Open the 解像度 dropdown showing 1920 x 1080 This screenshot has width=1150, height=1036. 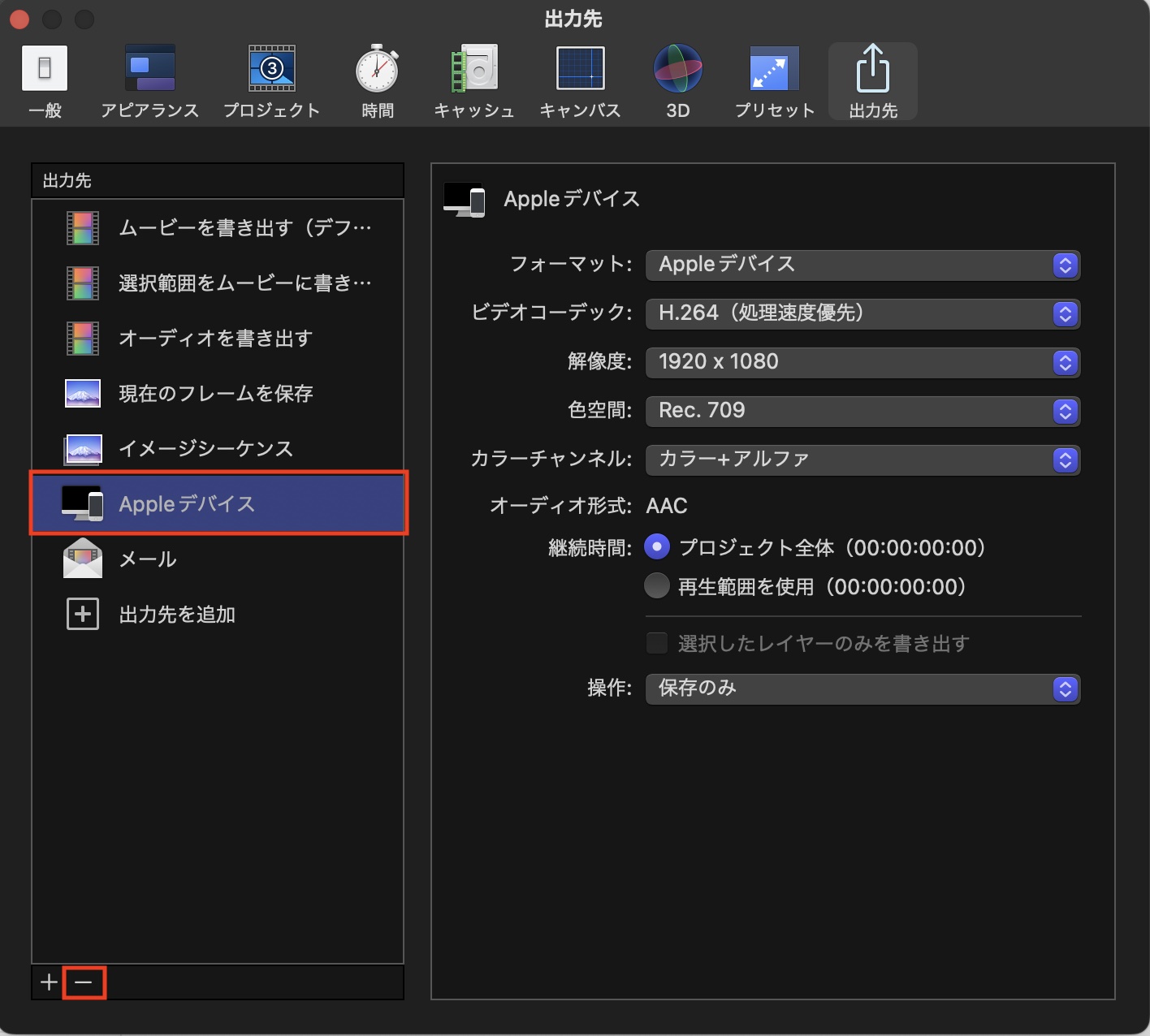(862, 362)
